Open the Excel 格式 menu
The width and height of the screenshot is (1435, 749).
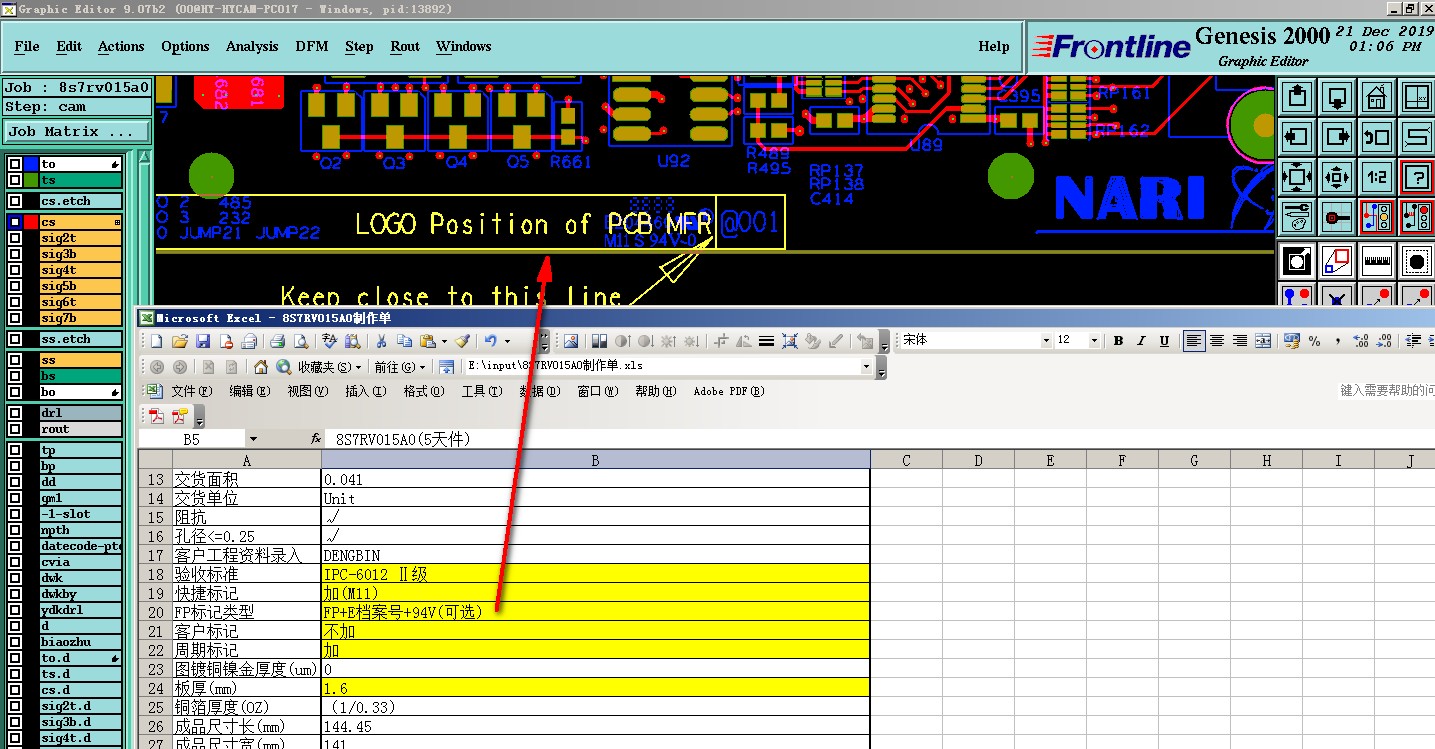tap(423, 391)
